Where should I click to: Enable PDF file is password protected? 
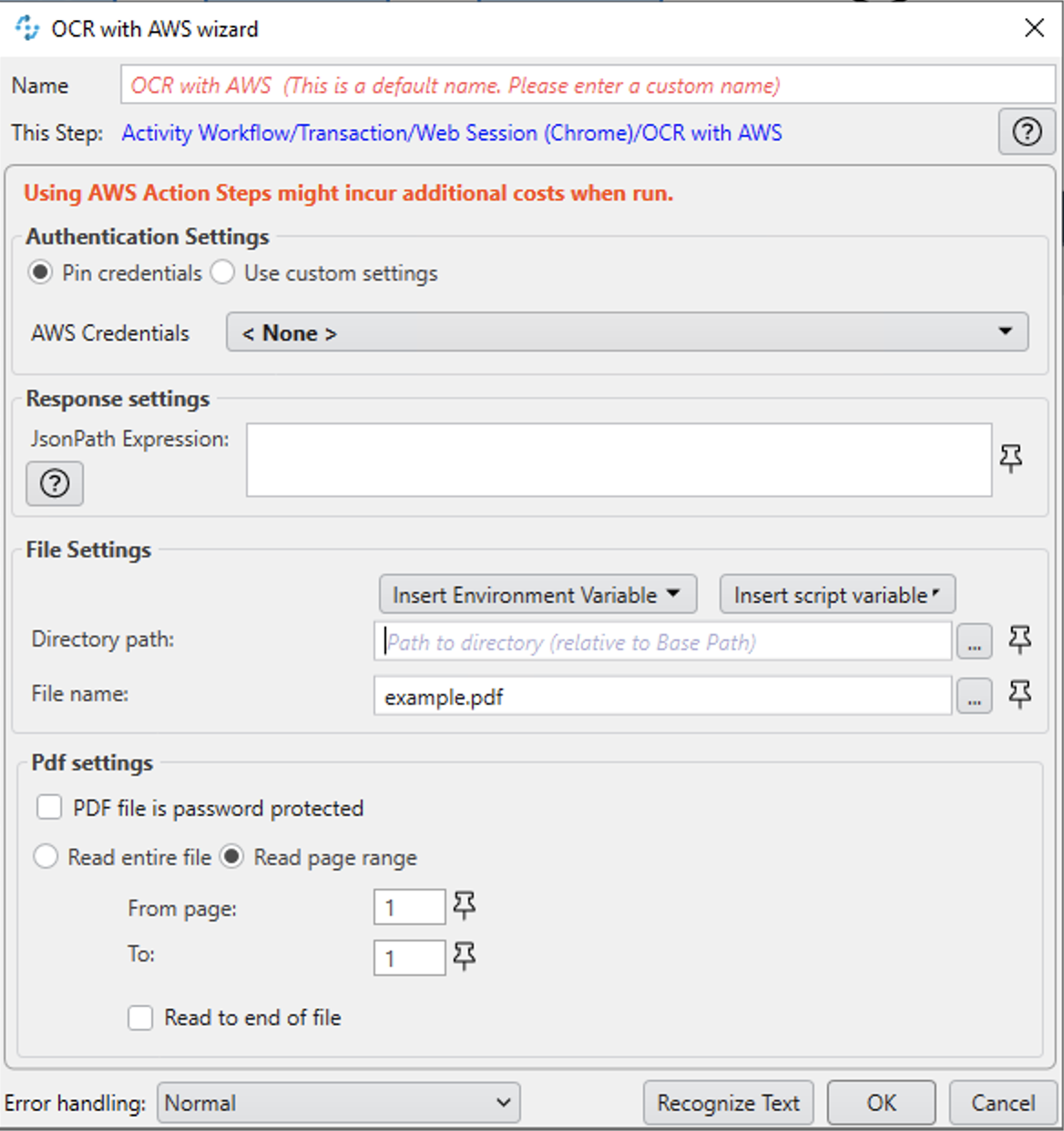coord(49,807)
